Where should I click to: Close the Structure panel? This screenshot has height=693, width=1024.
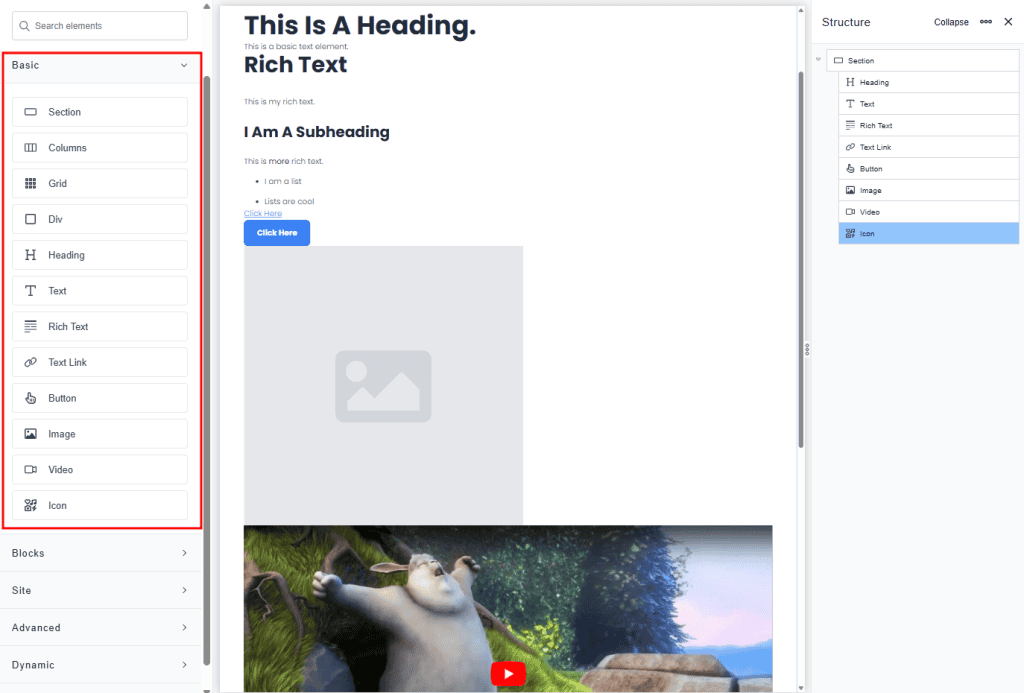pyautogui.click(x=1008, y=22)
